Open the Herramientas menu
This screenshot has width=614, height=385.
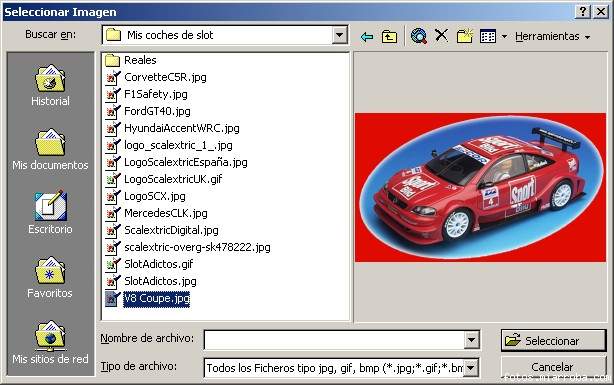point(552,36)
